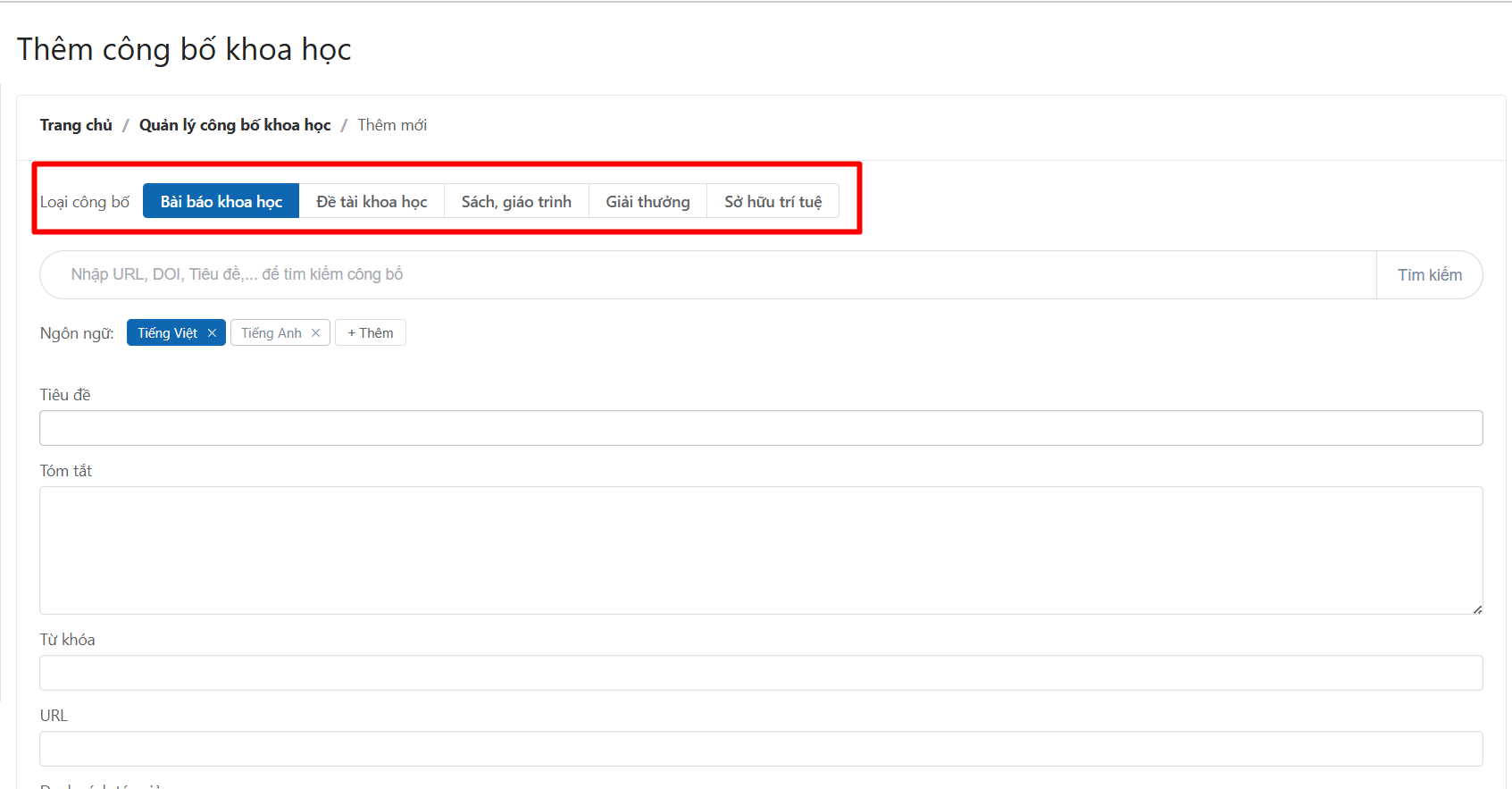Open the Sách, giáo trình tab
Screen dimensions: 1512x789
(x=516, y=202)
